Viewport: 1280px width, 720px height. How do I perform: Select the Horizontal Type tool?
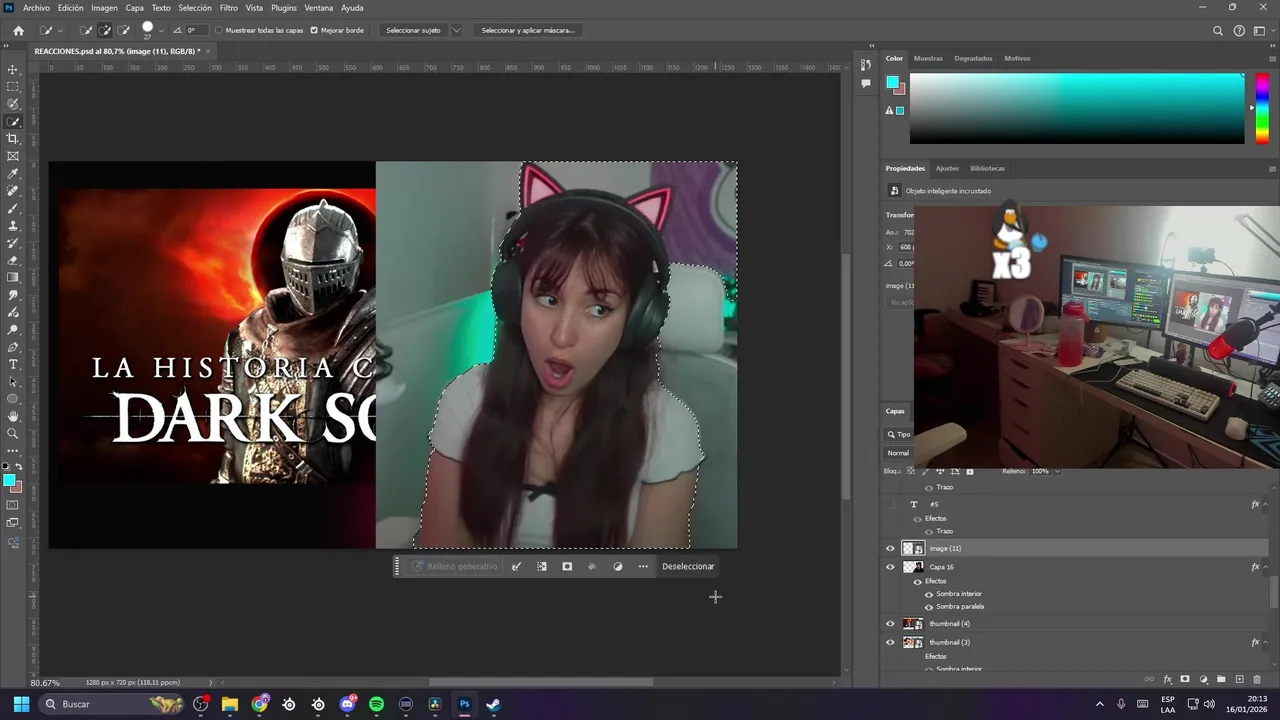[13, 364]
